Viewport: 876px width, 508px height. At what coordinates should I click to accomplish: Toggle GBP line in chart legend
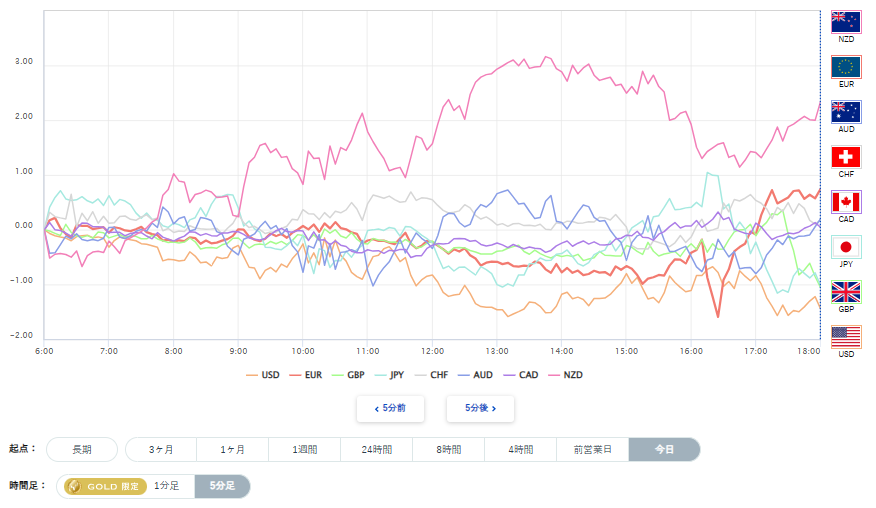(348, 375)
